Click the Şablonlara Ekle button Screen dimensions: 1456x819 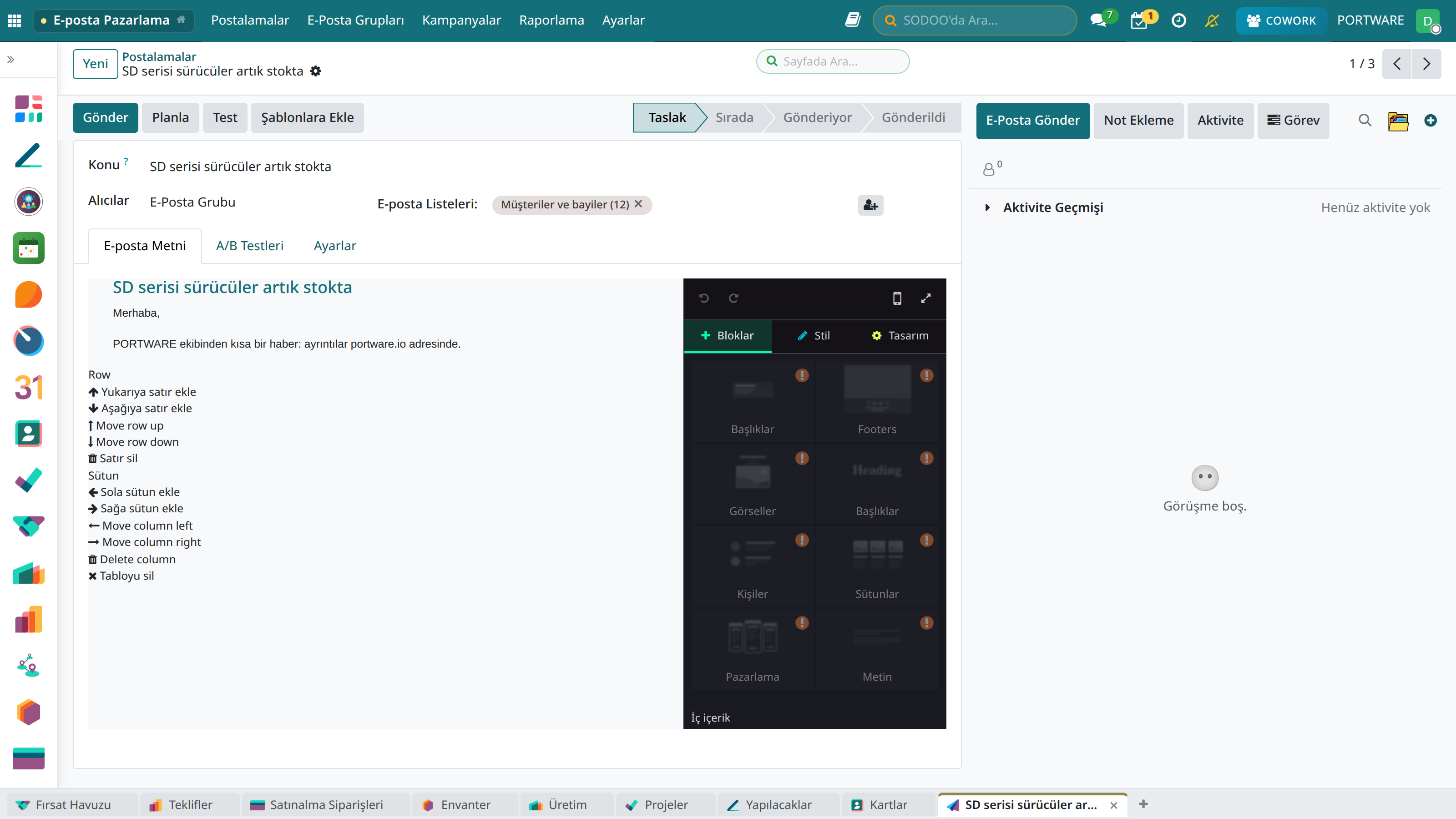(x=307, y=117)
